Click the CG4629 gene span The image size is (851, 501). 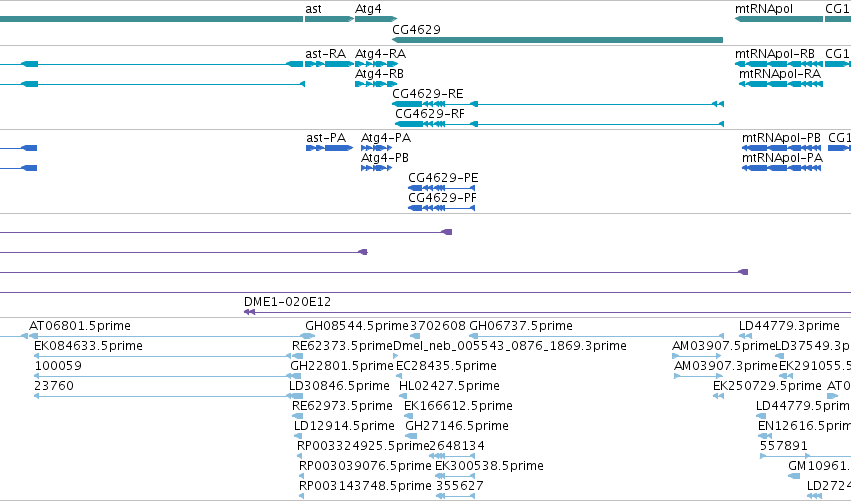pyautogui.click(x=557, y=40)
